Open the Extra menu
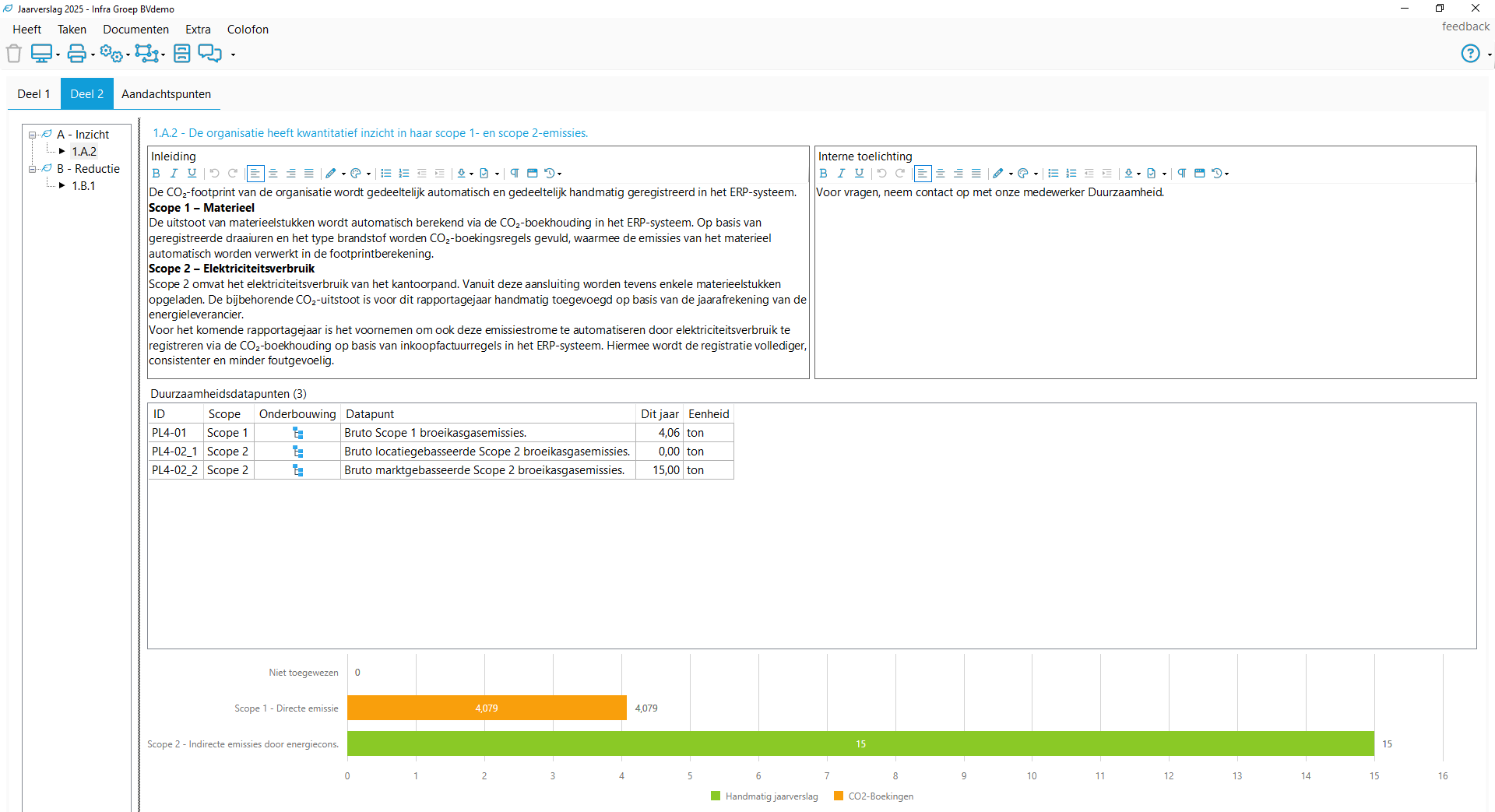The height and width of the screenshot is (812, 1495). [198, 30]
